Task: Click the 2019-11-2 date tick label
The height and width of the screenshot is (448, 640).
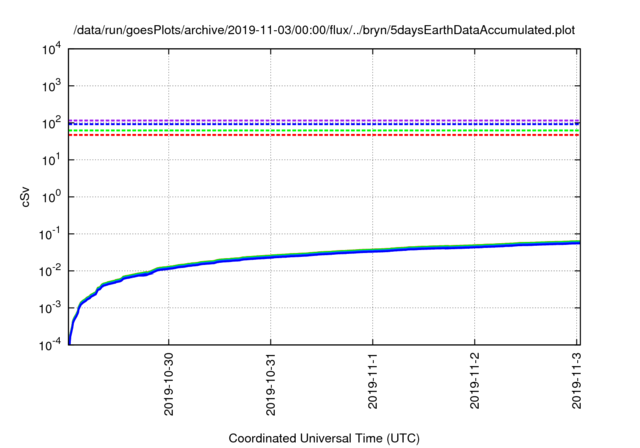Action: [x=474, y=381]
